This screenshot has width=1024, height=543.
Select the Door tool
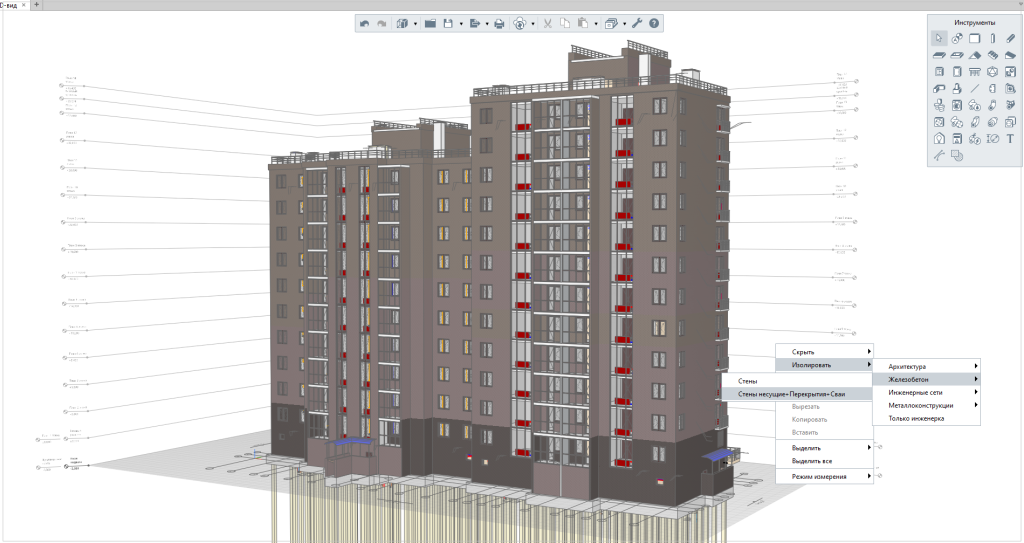[957, 72]
